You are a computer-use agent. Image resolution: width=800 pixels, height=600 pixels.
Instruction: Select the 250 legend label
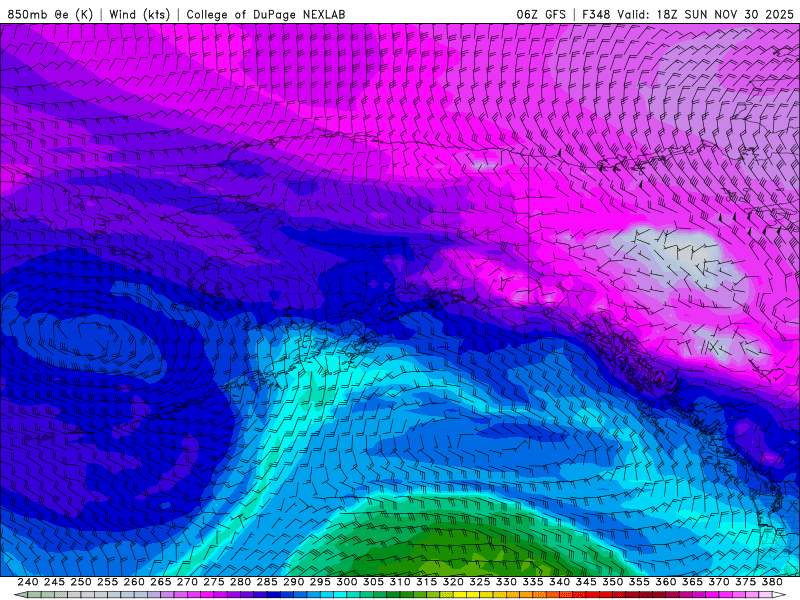81,582
